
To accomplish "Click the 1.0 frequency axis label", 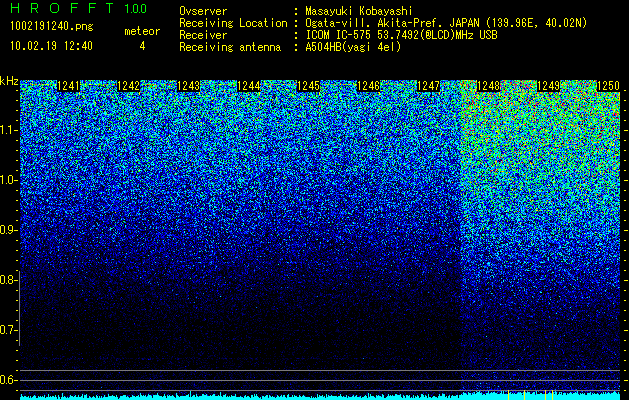I will [8, 180].
